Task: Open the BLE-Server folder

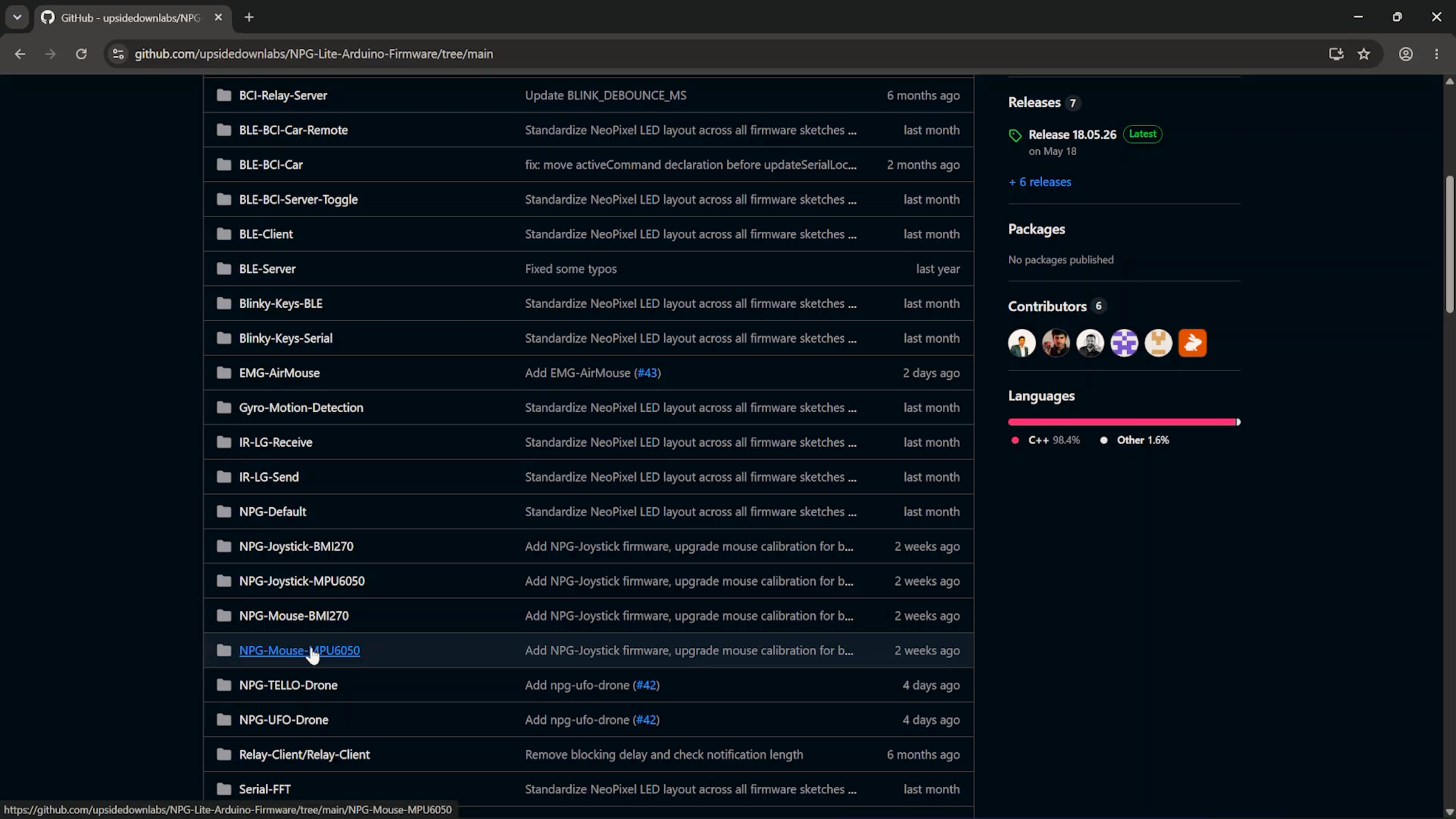Action: [x=268, y=269]
